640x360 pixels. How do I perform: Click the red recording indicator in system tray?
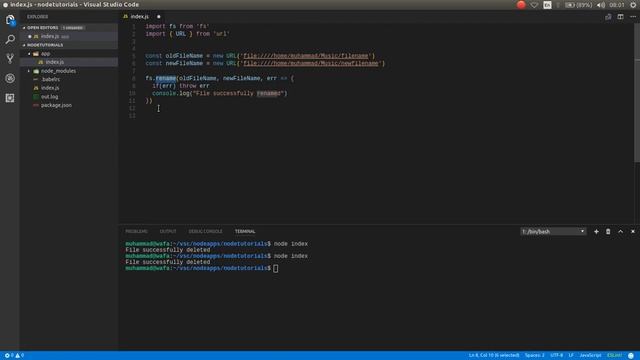521,5
